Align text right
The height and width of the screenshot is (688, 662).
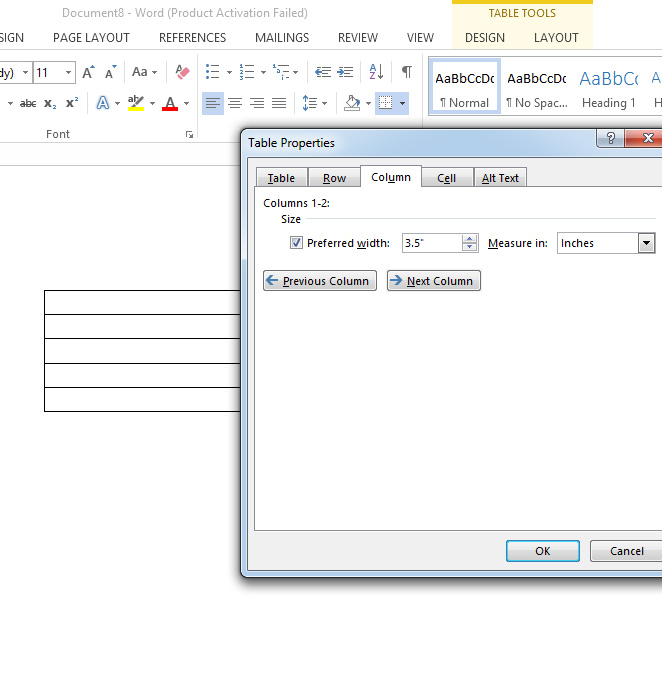pyautogui.click(x=257, y=104)
